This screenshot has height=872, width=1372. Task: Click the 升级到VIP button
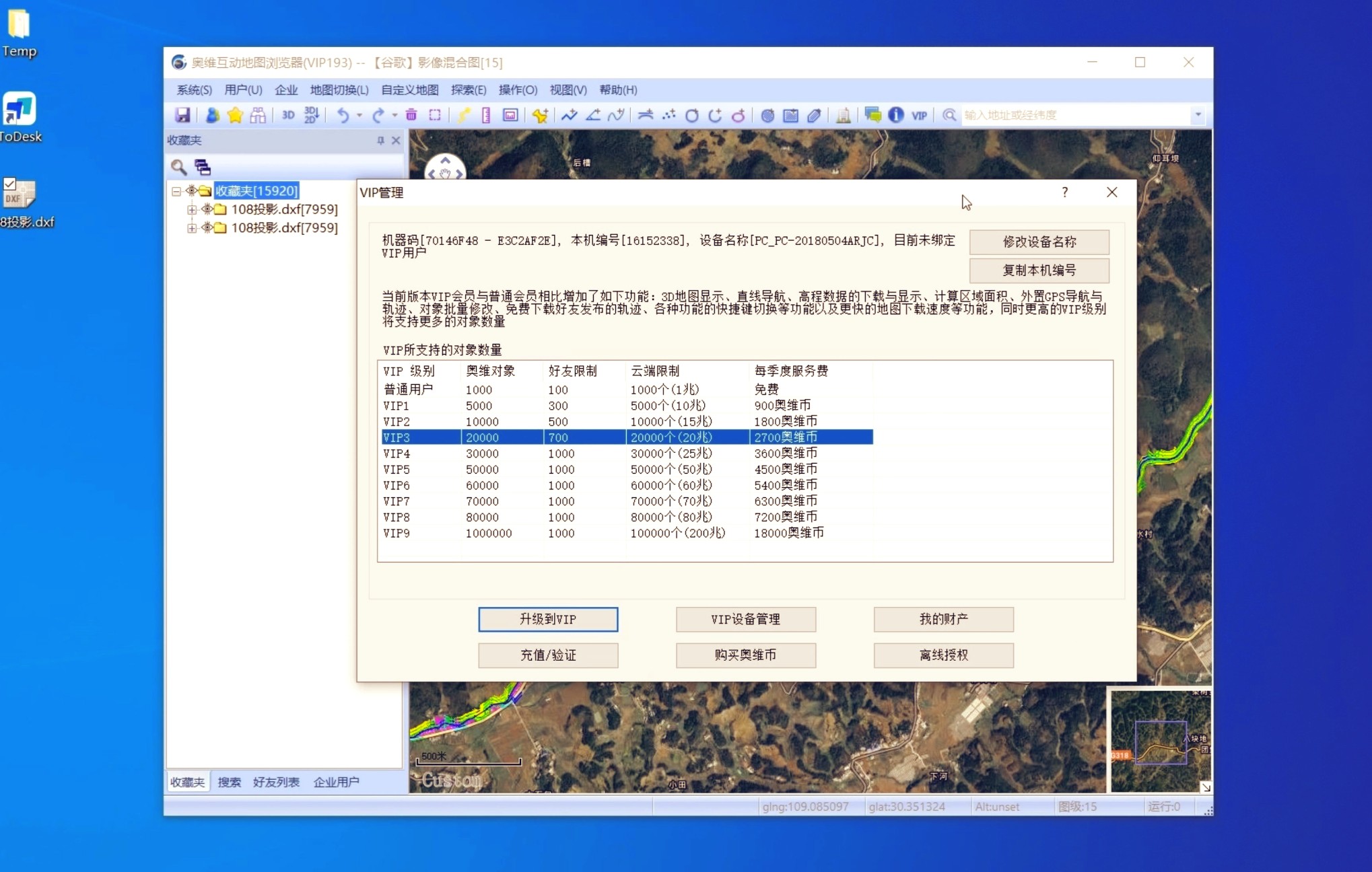[548, 619]
